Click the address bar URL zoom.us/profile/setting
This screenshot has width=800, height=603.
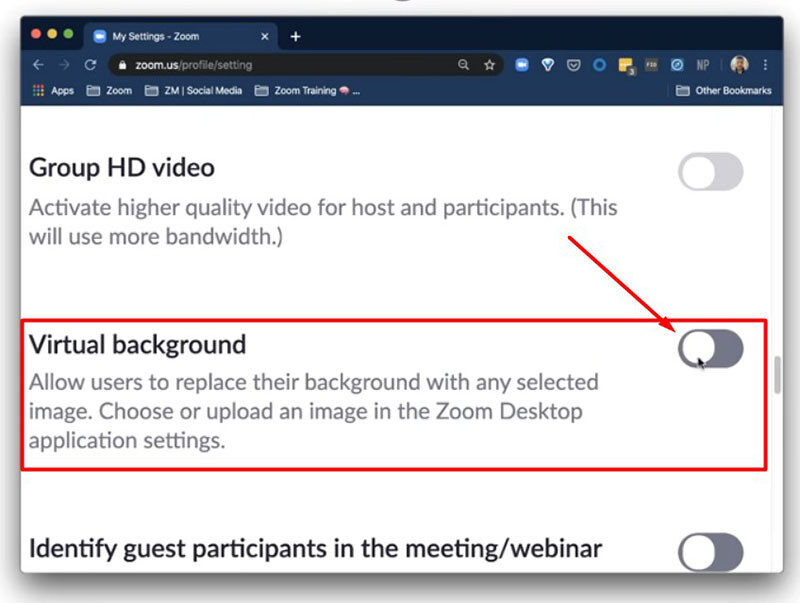click(193, 65)
